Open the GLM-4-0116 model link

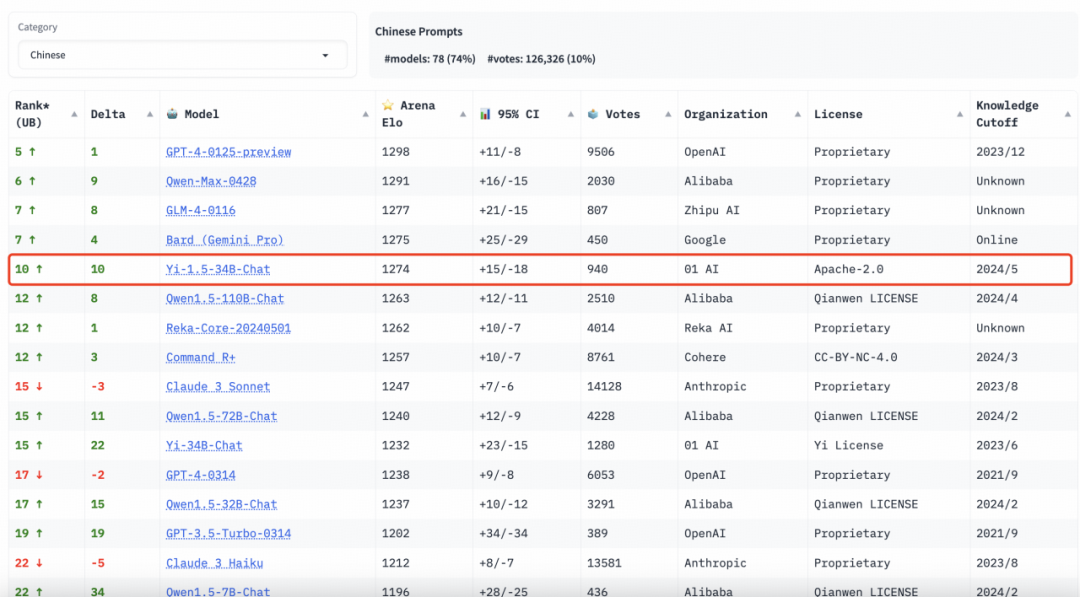[200, 210]
